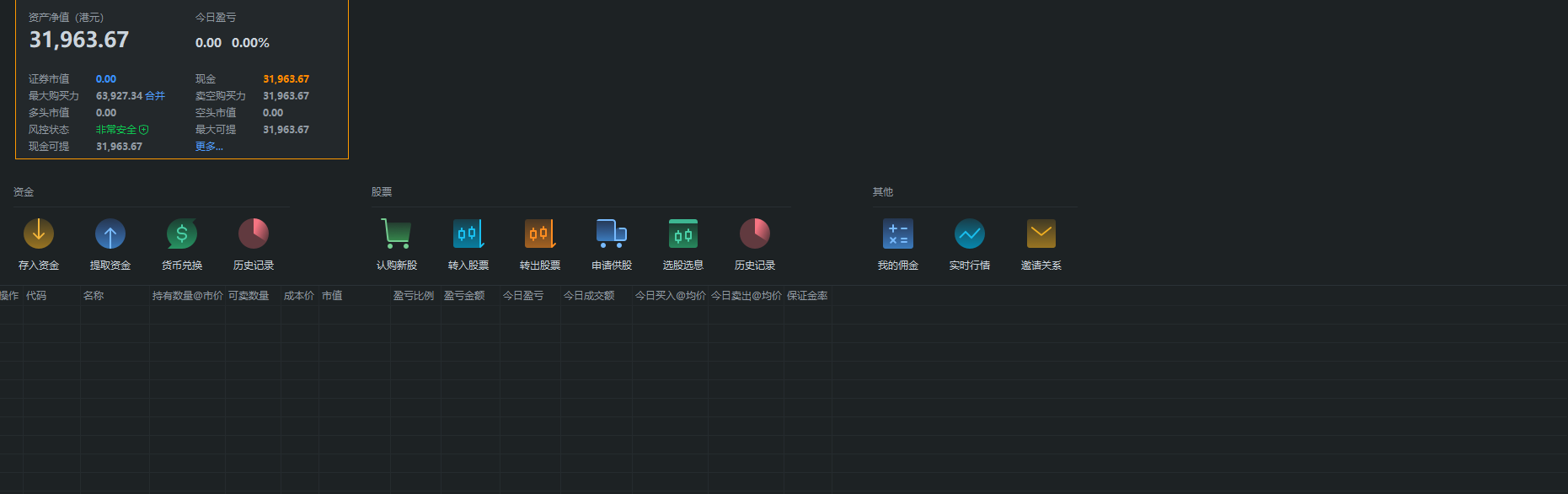1568x494 pixels.
Task: Open 历史记录 under the 资金 section
Action: point(254,234)
